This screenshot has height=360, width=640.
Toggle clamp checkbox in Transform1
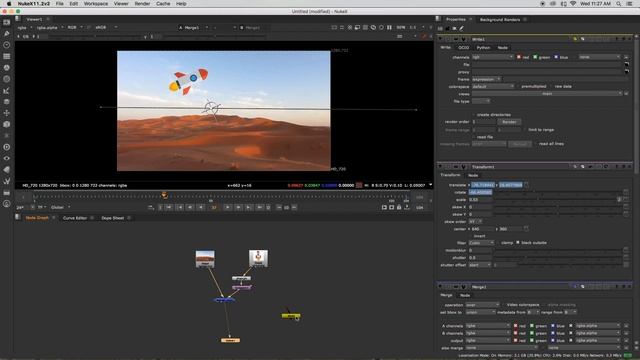(498, 242)
